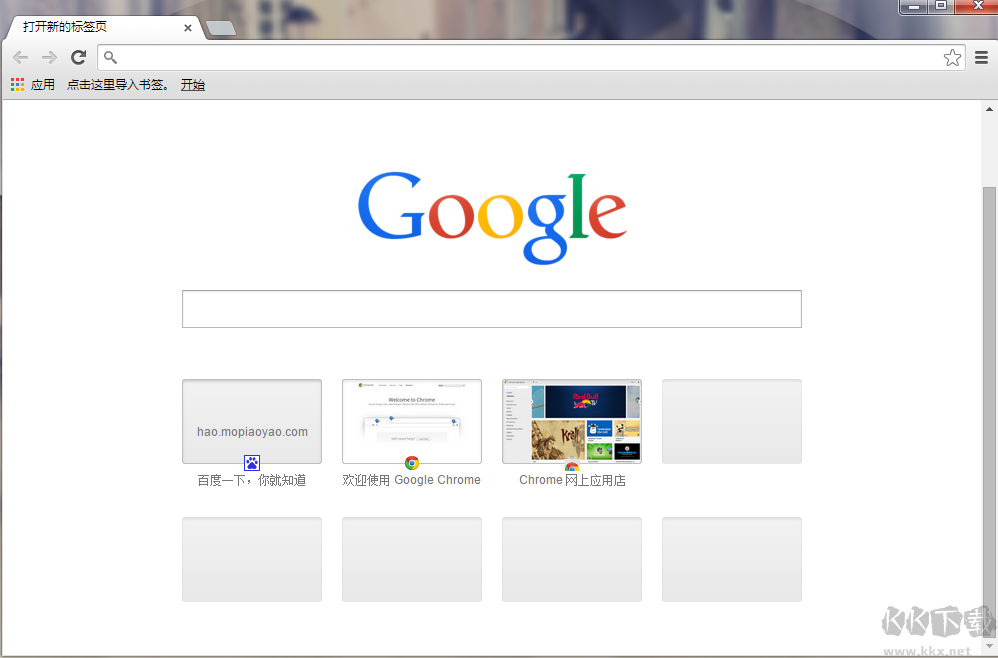Reload the current page
The height and width of the screenshot is (658, 998).
[x=78, y=57]
